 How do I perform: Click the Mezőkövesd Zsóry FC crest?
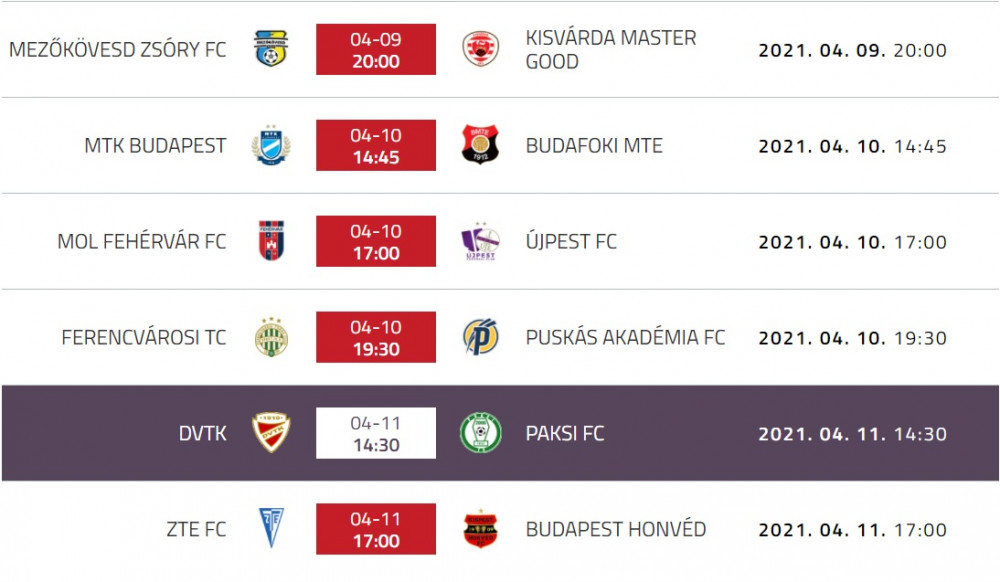[x=271, y=49]
